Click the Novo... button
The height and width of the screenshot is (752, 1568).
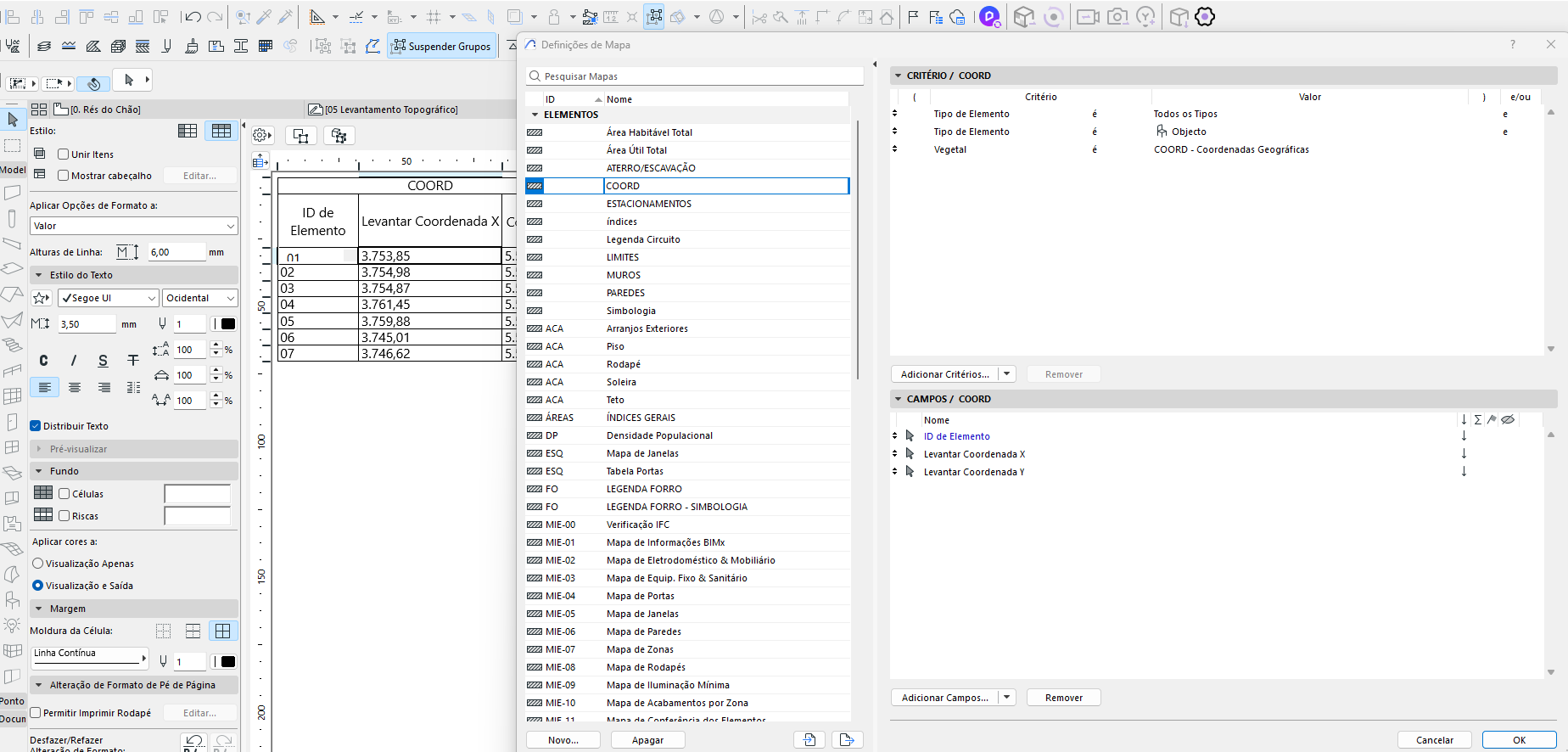563,740
